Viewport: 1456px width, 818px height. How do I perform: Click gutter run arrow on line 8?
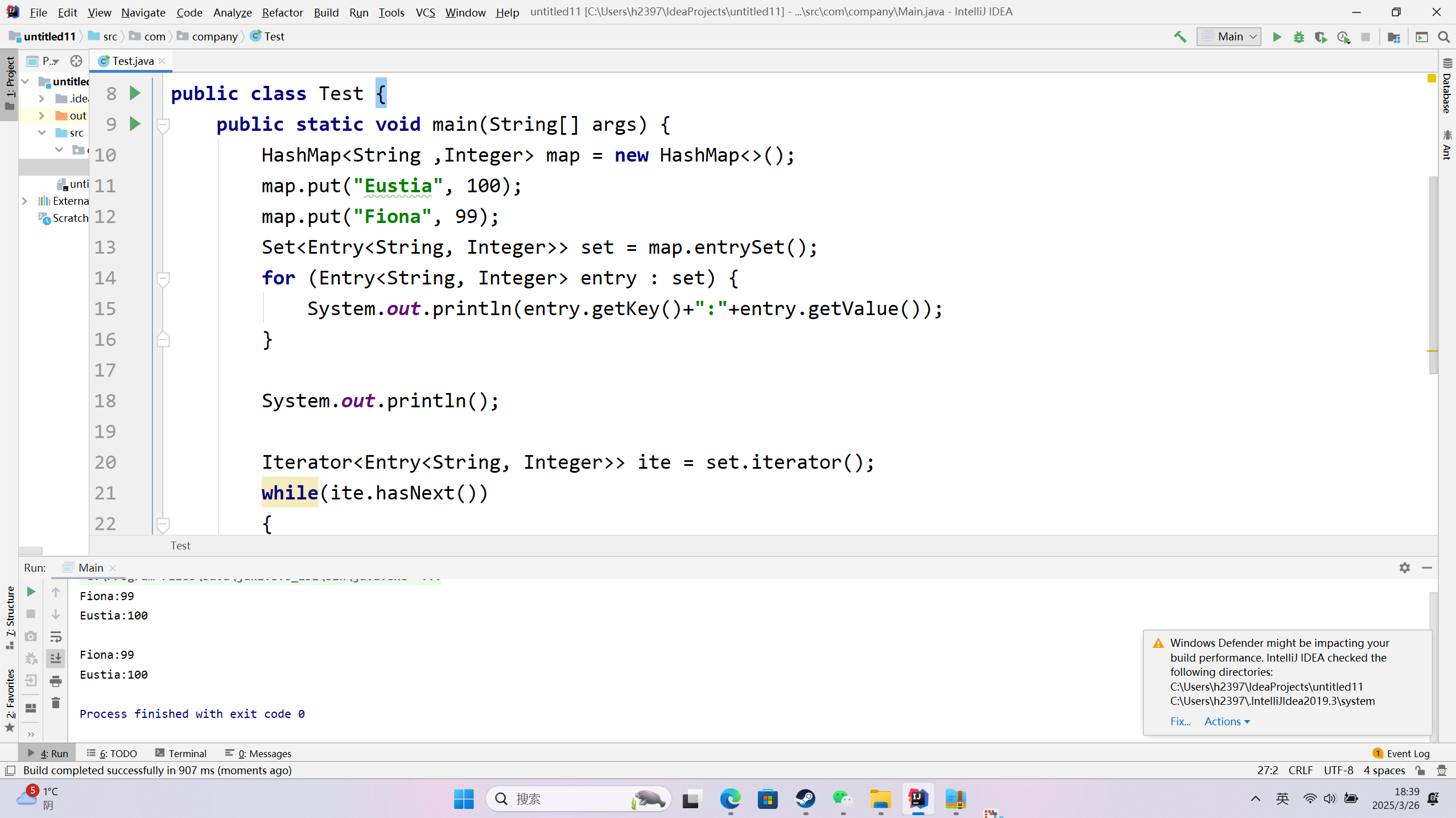[x=135, y=93]
